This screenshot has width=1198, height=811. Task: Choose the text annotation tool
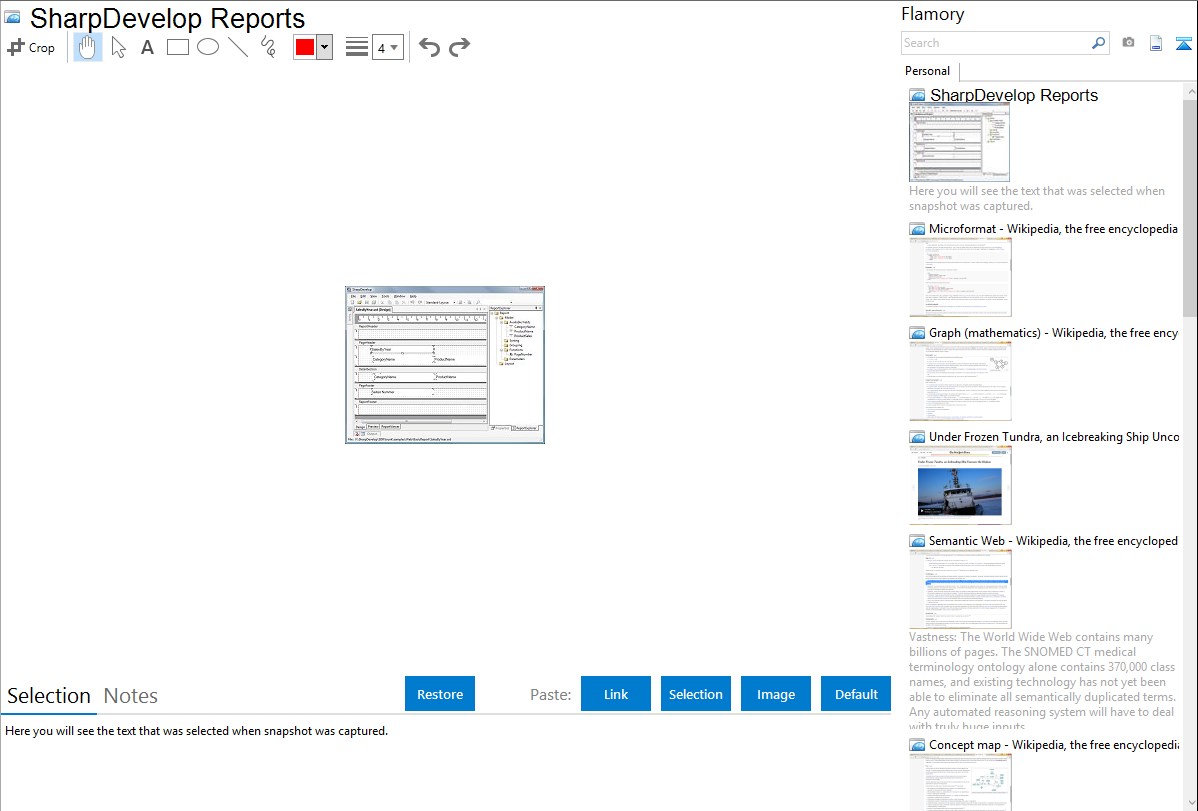coord(147,47)
